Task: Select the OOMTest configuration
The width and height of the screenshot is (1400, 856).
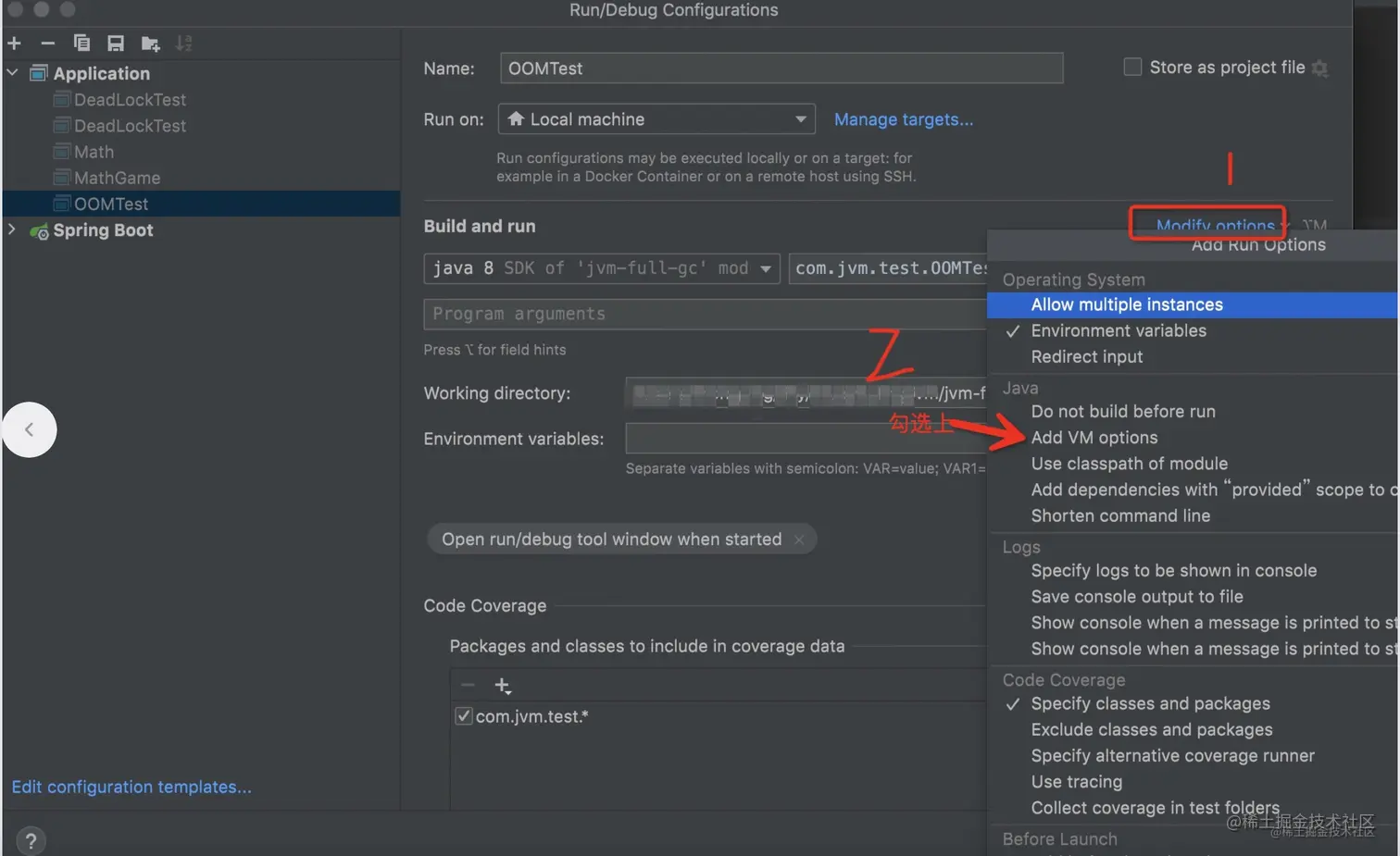Action: coord(202,204)
